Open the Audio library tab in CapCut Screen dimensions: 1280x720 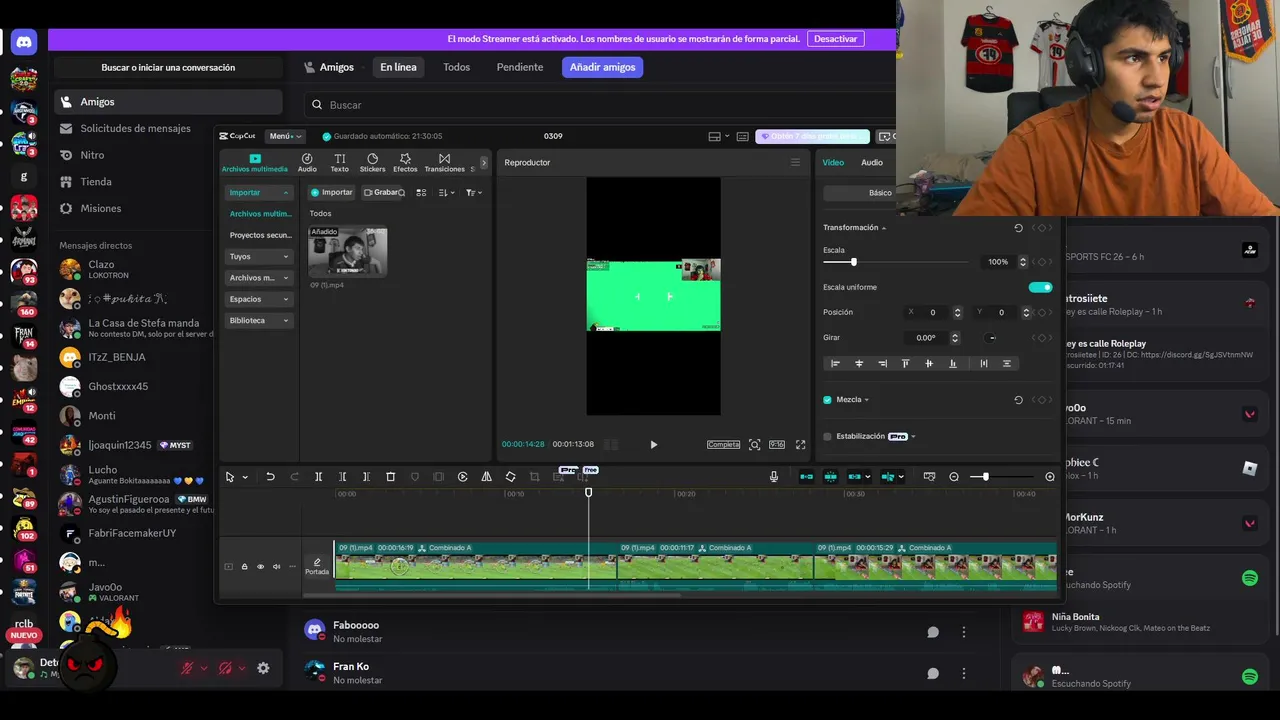[307, 163]
